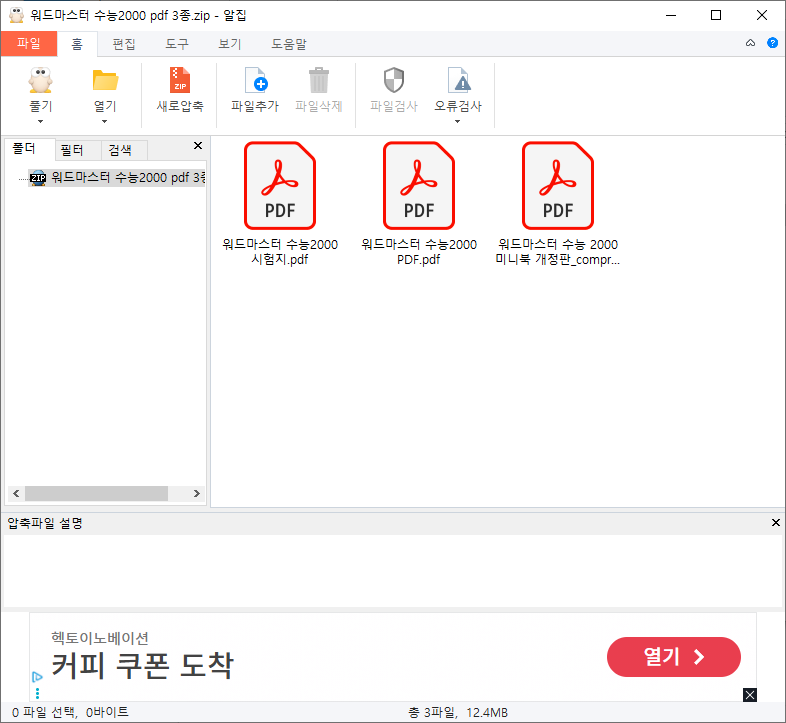The image size is (786, 723).
Task: Click the 파일삭제 trash icon
Action: point(319,80)
